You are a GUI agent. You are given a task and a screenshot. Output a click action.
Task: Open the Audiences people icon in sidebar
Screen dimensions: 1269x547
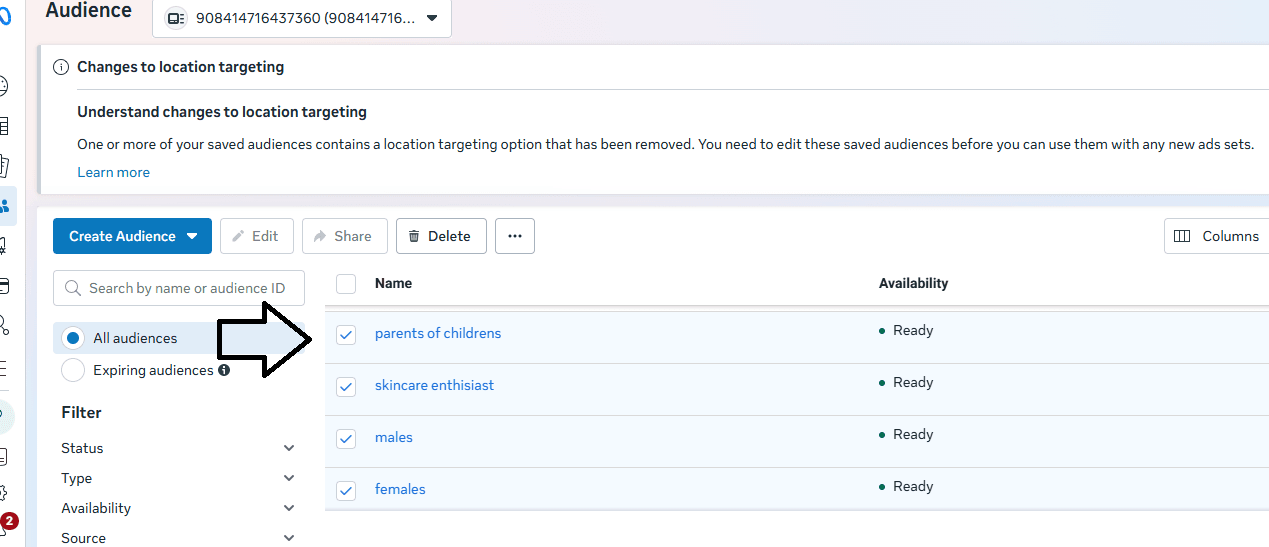point(6,206)
